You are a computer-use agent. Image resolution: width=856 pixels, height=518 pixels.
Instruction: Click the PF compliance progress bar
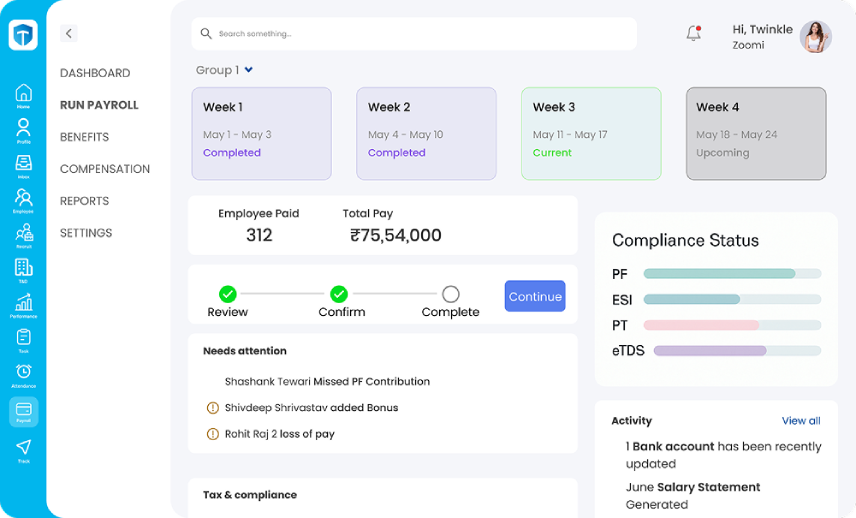pyautogui.click(x=732, y=273)
